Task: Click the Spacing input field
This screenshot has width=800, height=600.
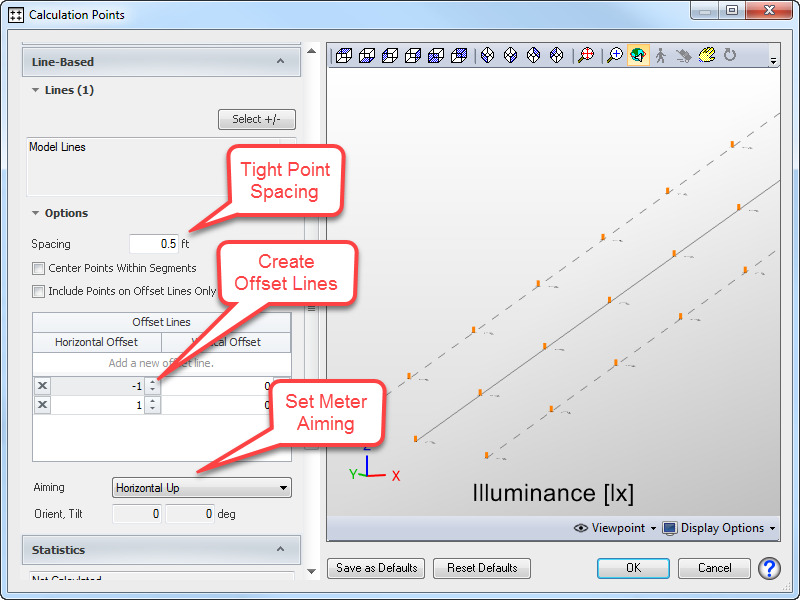Action: (x=154, y=244)
